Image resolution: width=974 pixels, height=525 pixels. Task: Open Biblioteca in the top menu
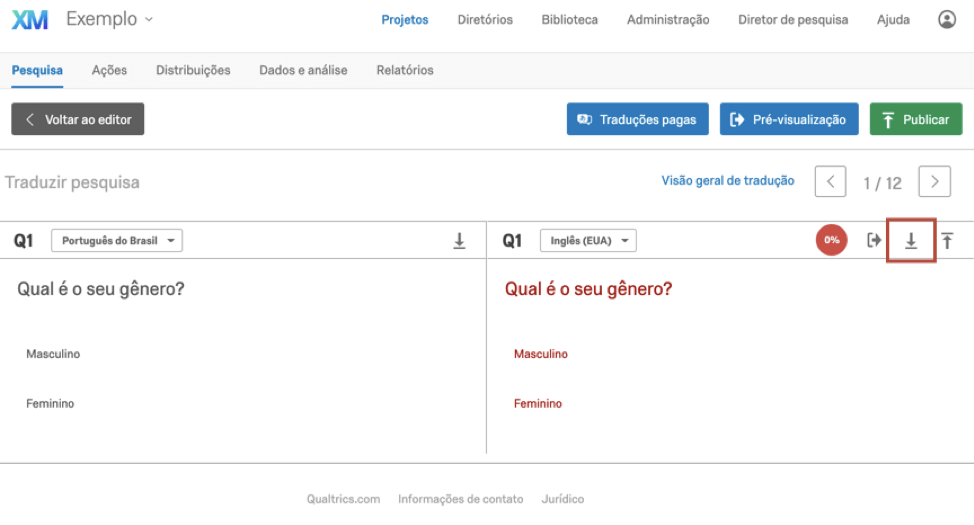[570, 20]
